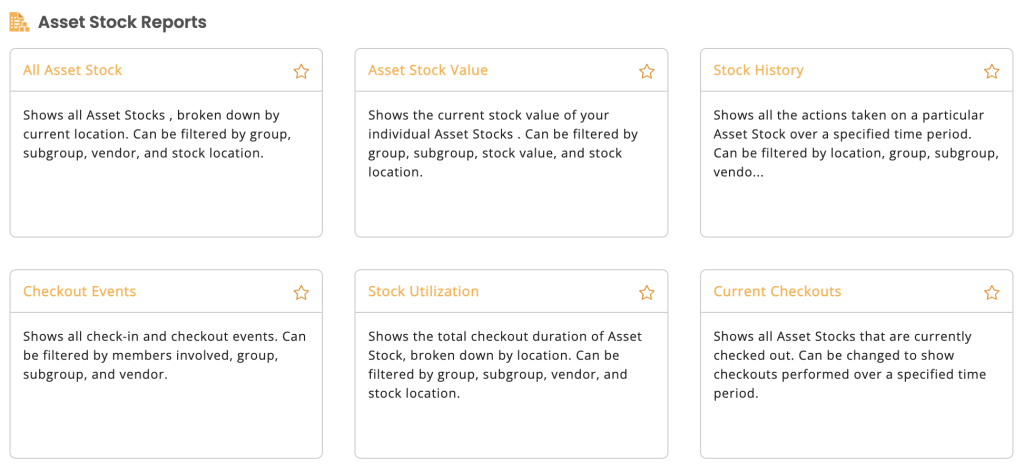The image size is (1024, 472).
Task: Star the Asset Stock Value report
Action: (647, 71)
